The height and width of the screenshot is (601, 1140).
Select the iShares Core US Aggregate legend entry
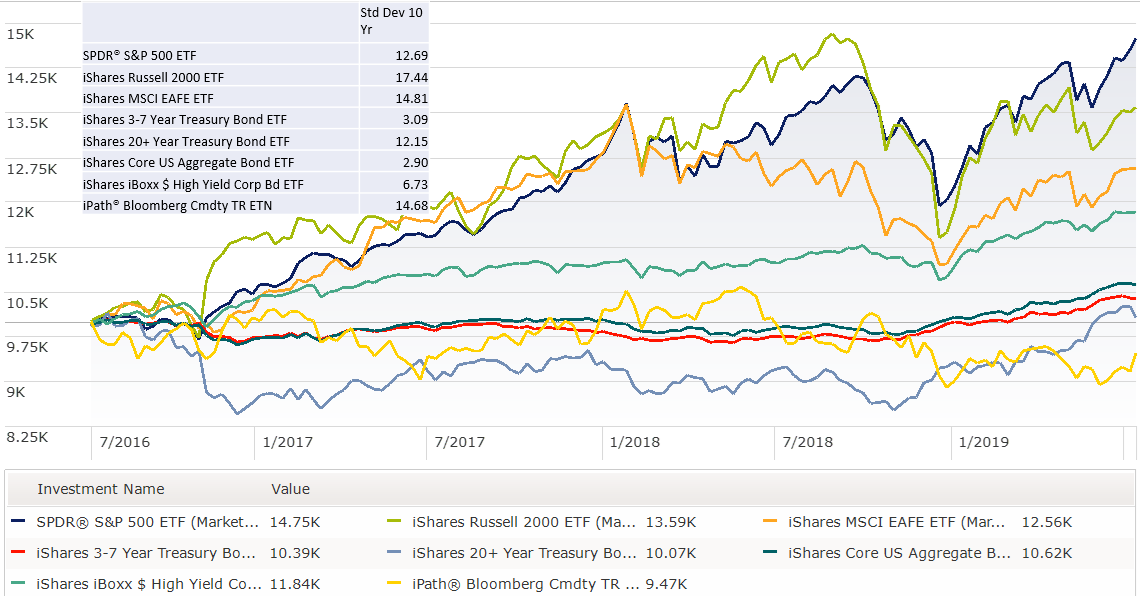[x=881, y=553]
